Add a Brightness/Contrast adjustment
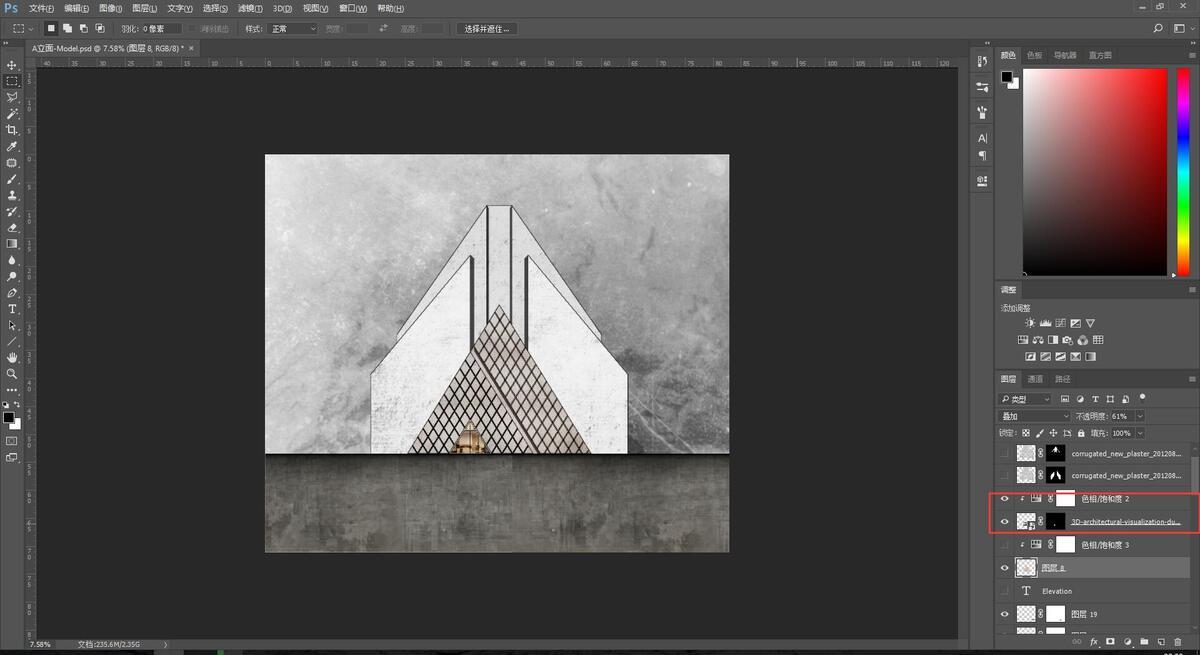The height and width of the screenshot is (655, 1200). point(1031,323)
